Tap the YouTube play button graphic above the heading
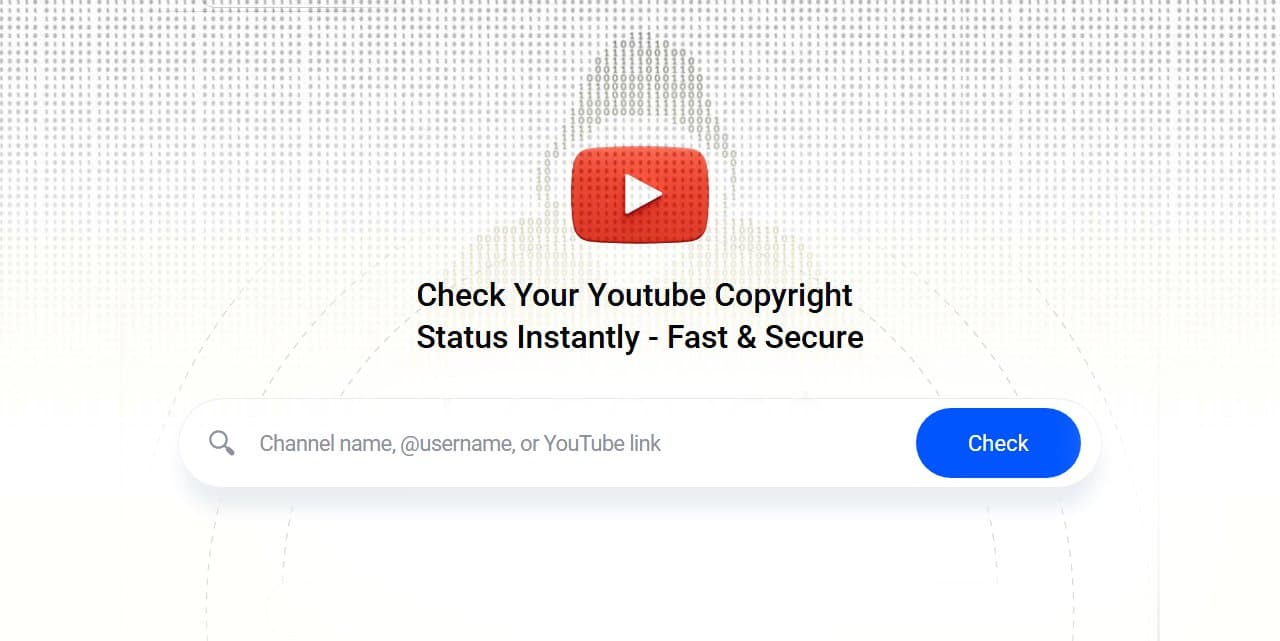 [640, 194]
